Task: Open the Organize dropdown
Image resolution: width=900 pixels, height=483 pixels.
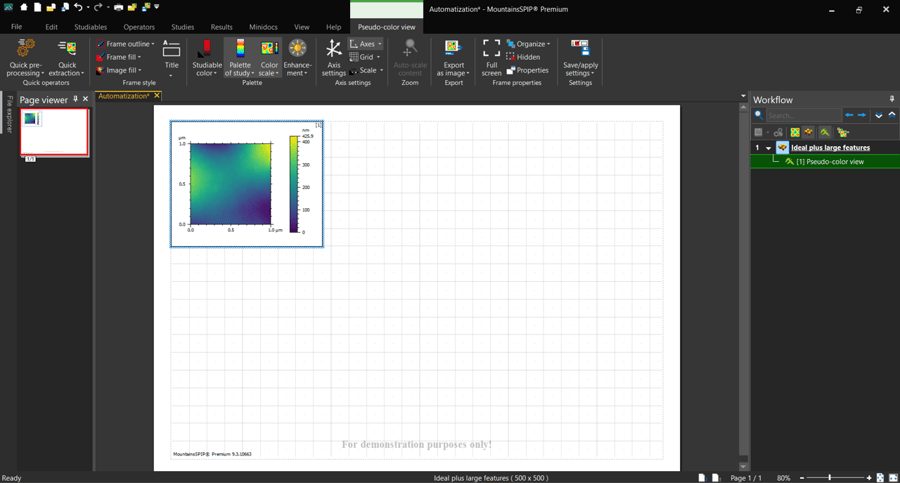Action: coord(528,44)
